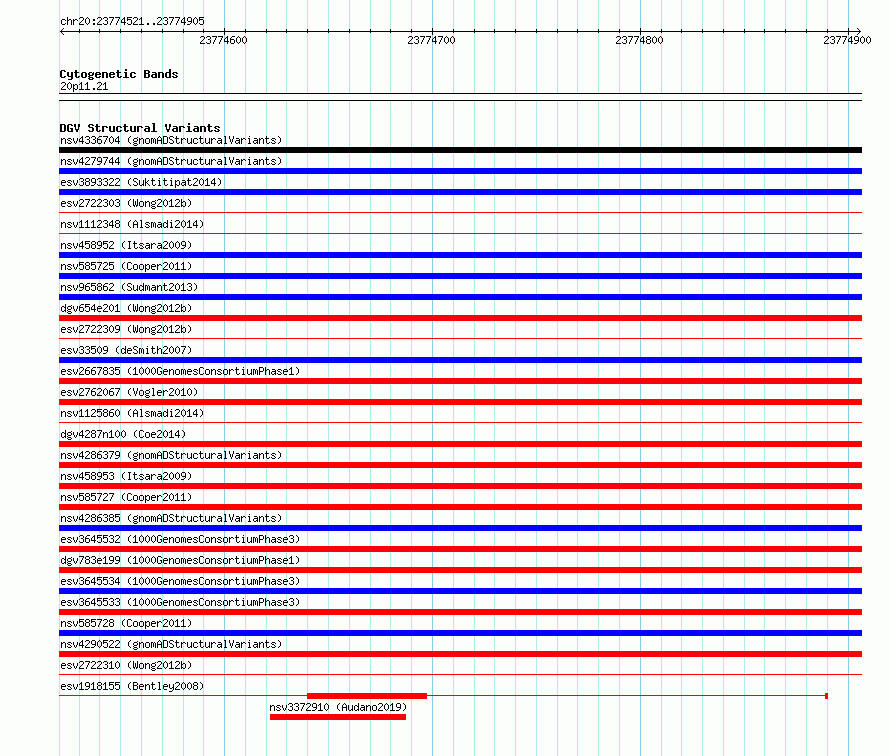Click the 23774600 ruler position label

(223, 40)
